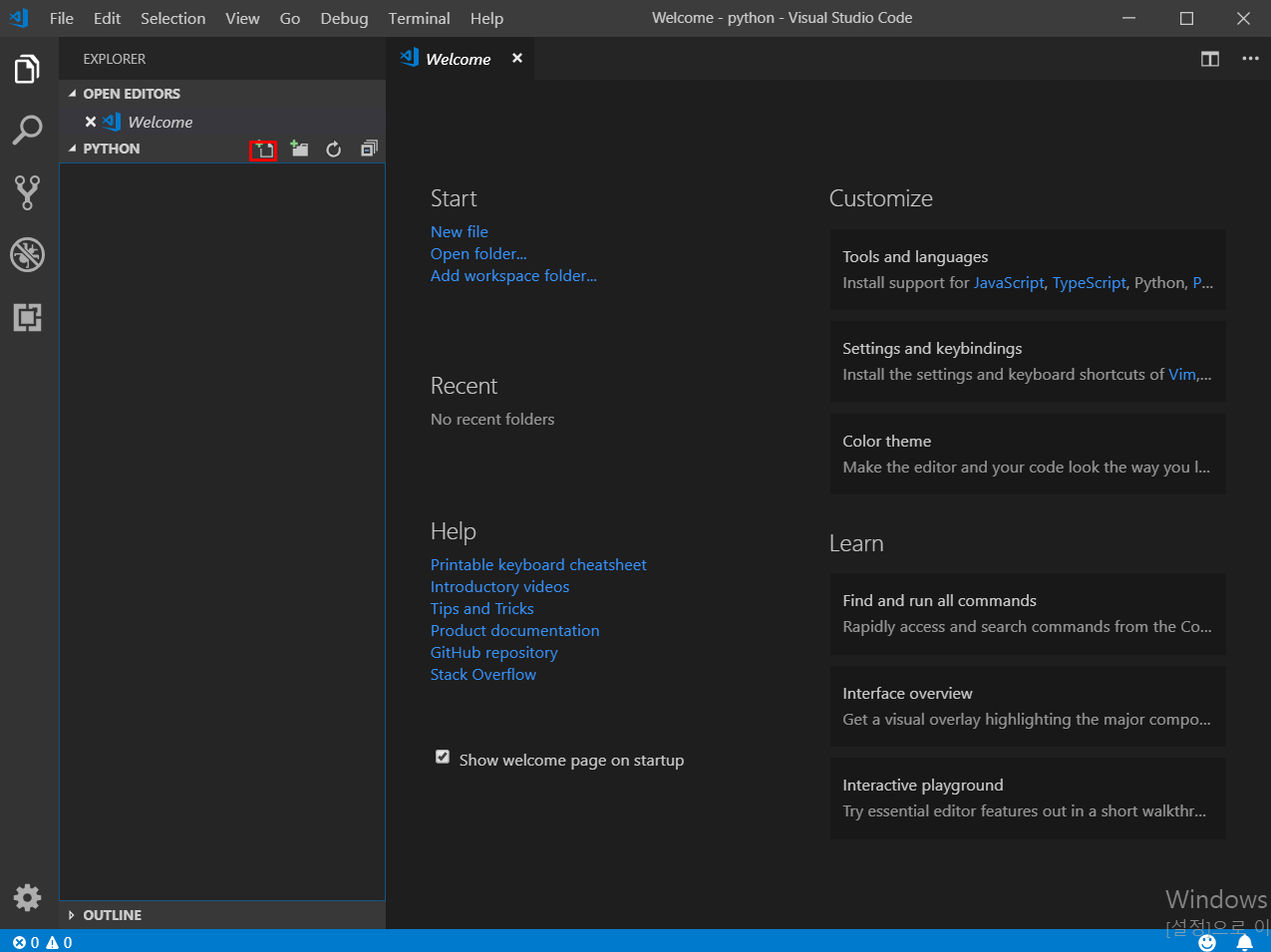
Task: Click the warnings count in status bar
Action: pyautogui.click(x=59, y=942)
